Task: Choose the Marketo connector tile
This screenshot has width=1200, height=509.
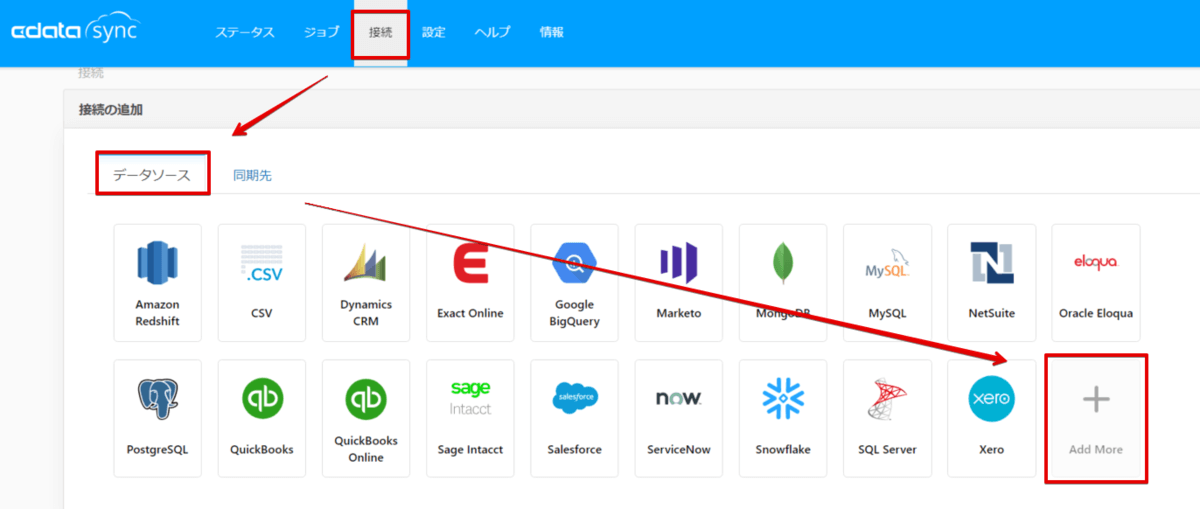Action: tap(678, 283)
